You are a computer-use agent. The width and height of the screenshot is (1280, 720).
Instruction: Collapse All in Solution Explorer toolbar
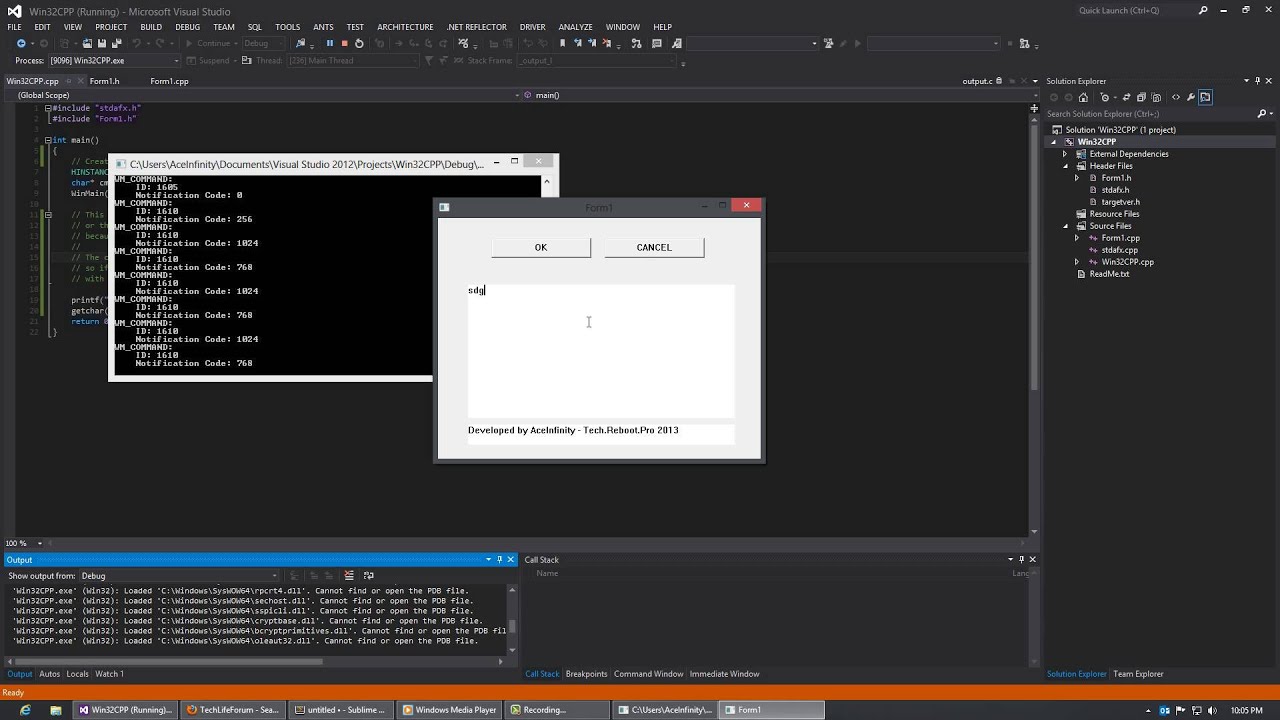[x=1142, y=97]
